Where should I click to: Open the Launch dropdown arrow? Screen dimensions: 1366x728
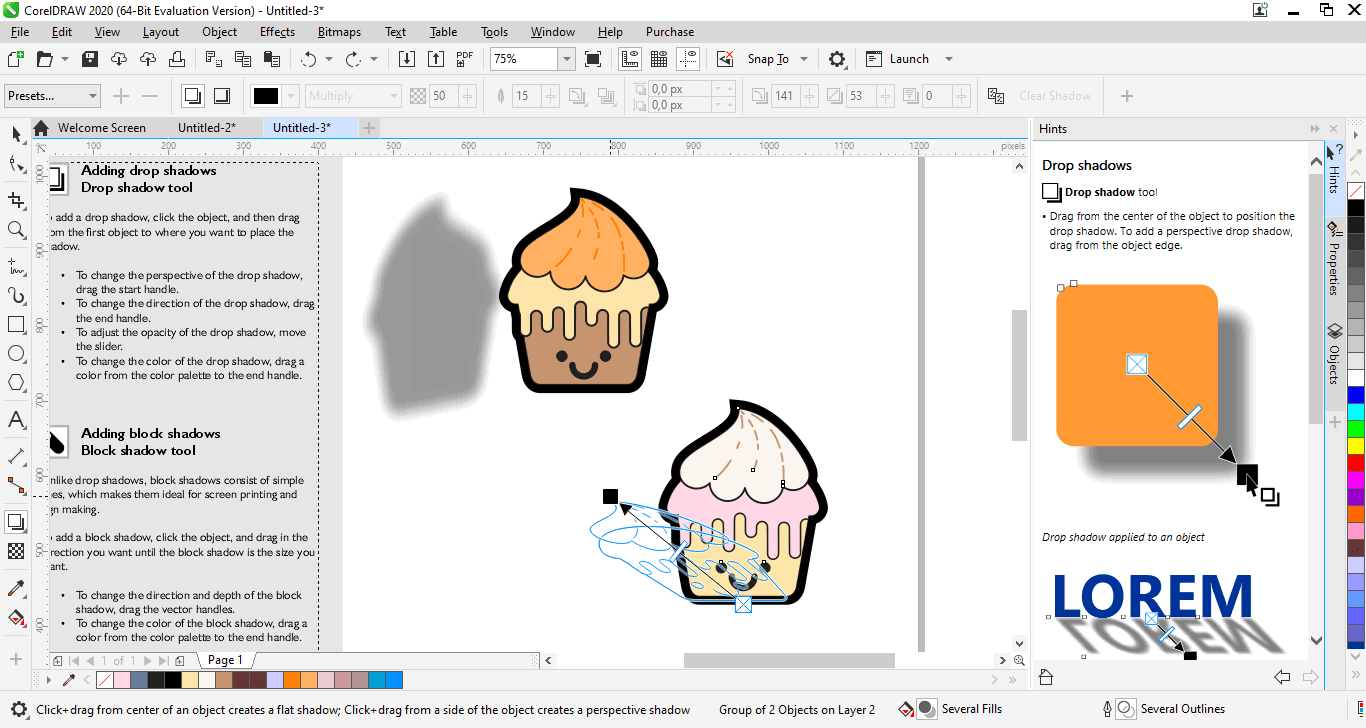[x=949, y=59]
